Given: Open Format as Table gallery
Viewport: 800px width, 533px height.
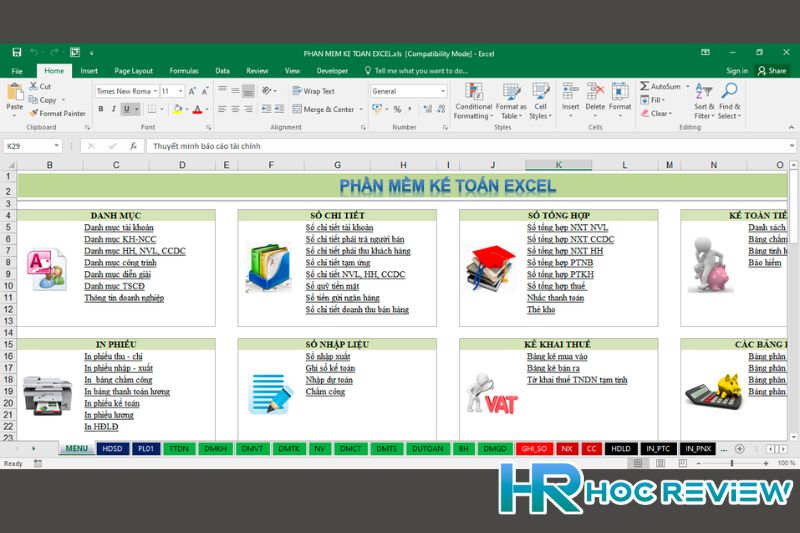Looking at the screenshot, I should pos(511,101).
